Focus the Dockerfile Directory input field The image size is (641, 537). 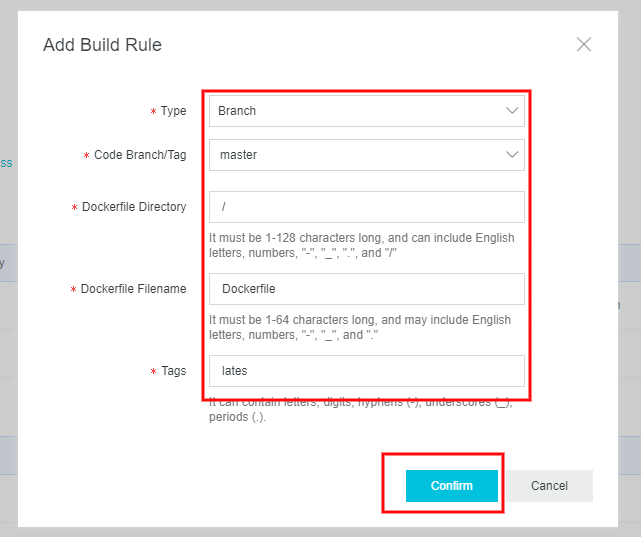click(366, 207)
